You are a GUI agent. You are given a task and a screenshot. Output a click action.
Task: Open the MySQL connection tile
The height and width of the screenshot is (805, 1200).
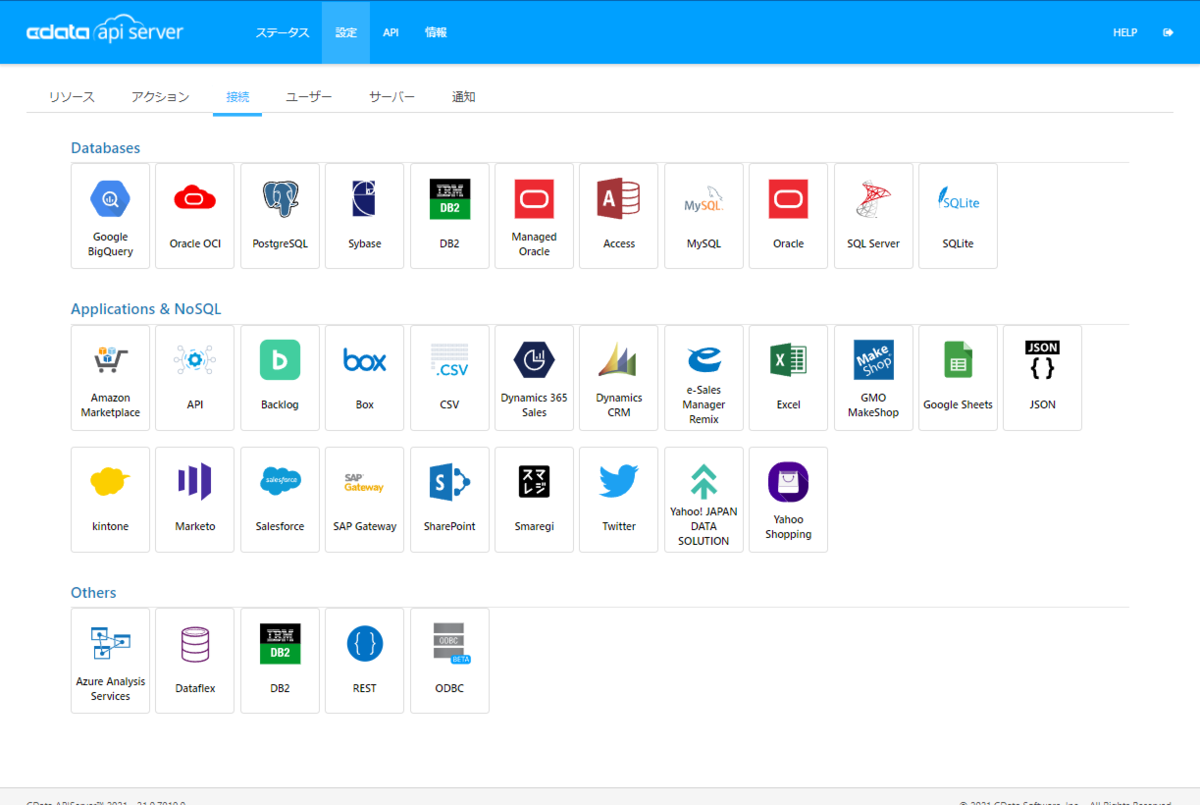(x=704, y=216)
